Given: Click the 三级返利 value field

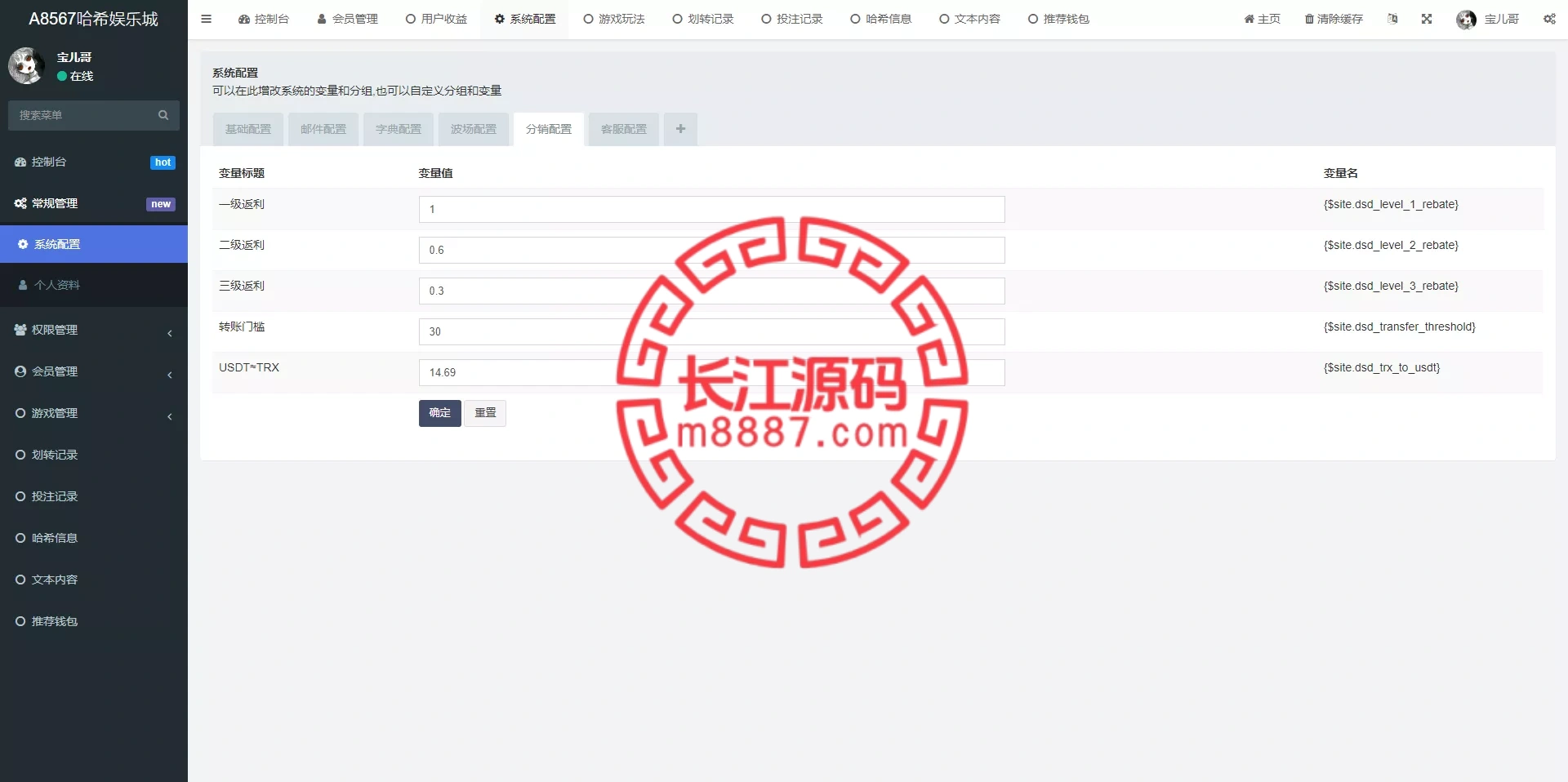Looking at the screenshot, I should [x=711, y=291].
